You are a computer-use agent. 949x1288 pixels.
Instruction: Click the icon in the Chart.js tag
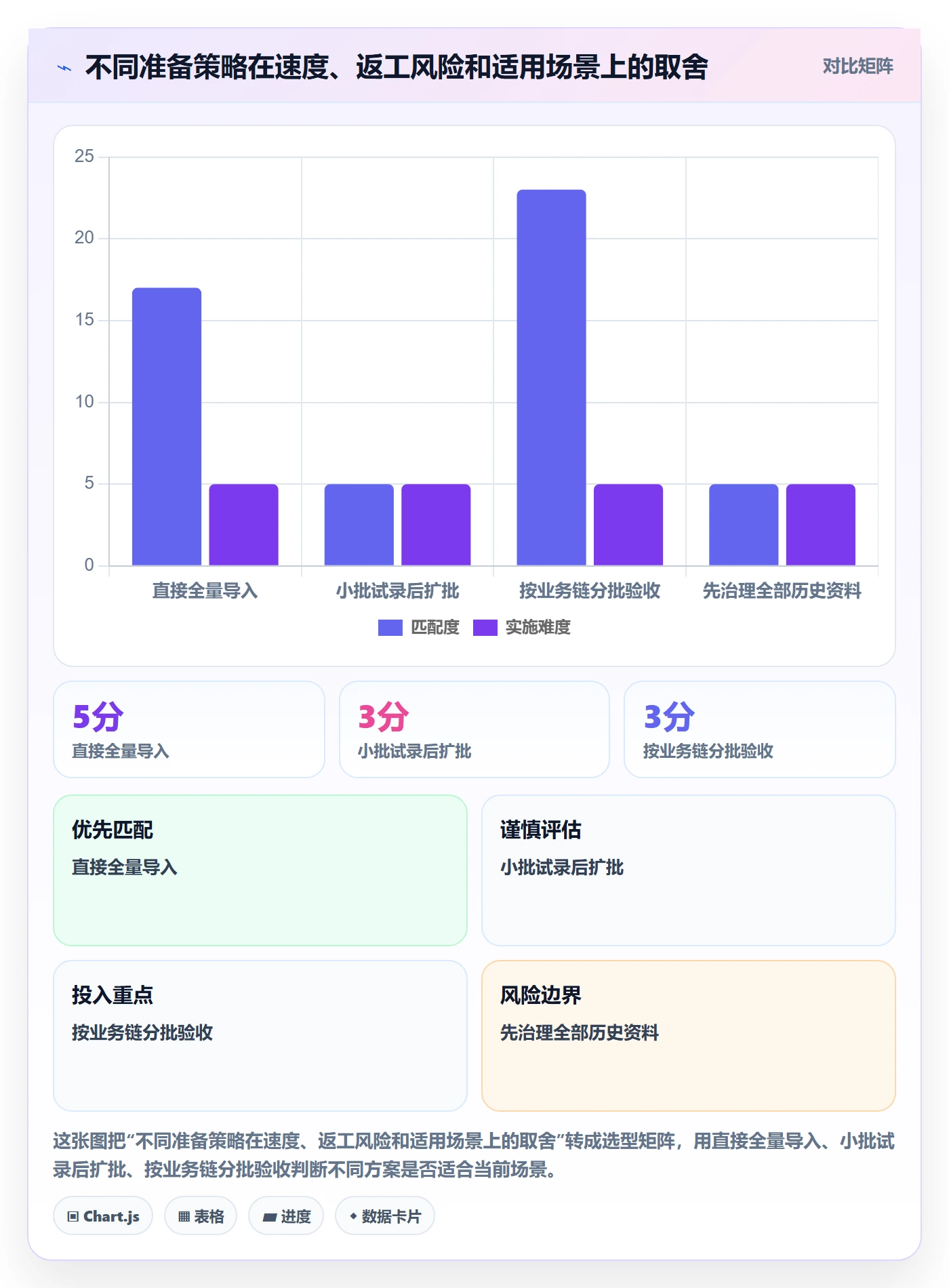click(x=73, y=1217)
